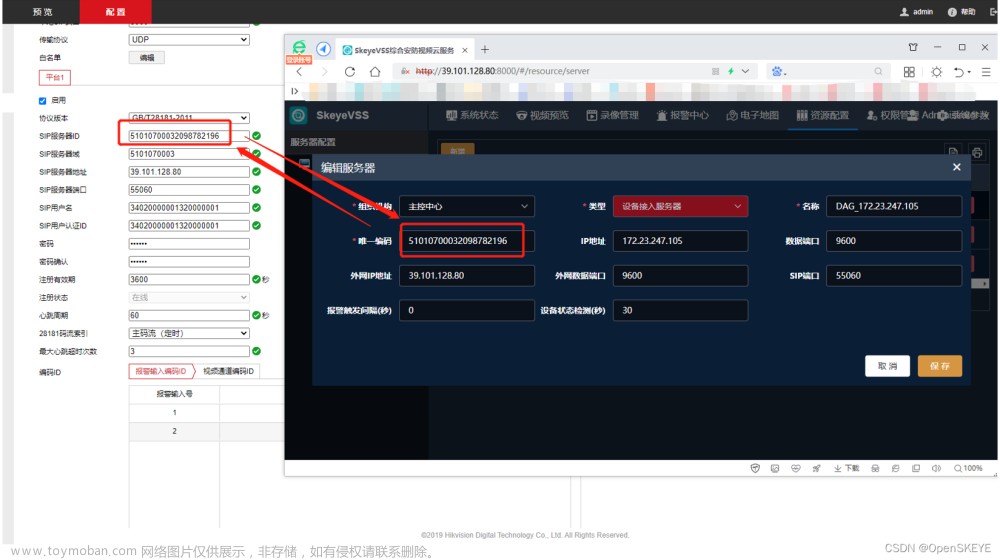Toggle the platform enable checkbox

pyautogui.click(x=43, y=101)
